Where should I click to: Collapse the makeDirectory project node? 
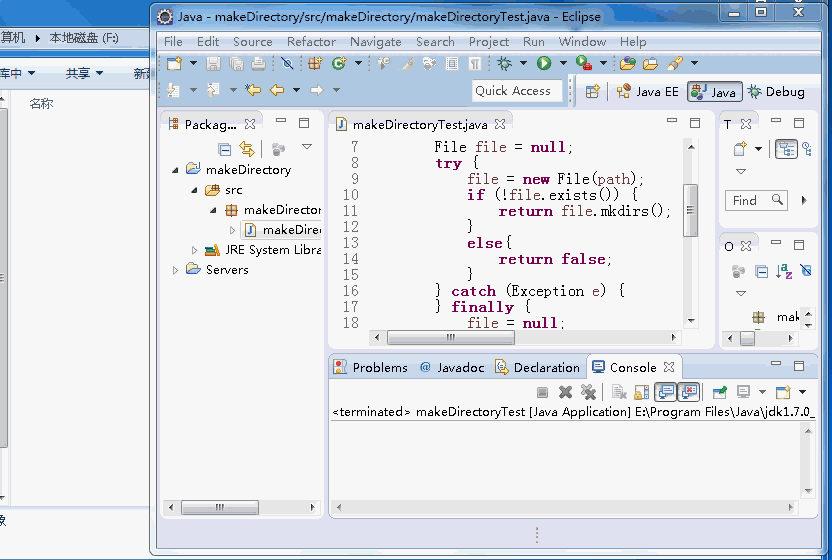tap(175, 170)
